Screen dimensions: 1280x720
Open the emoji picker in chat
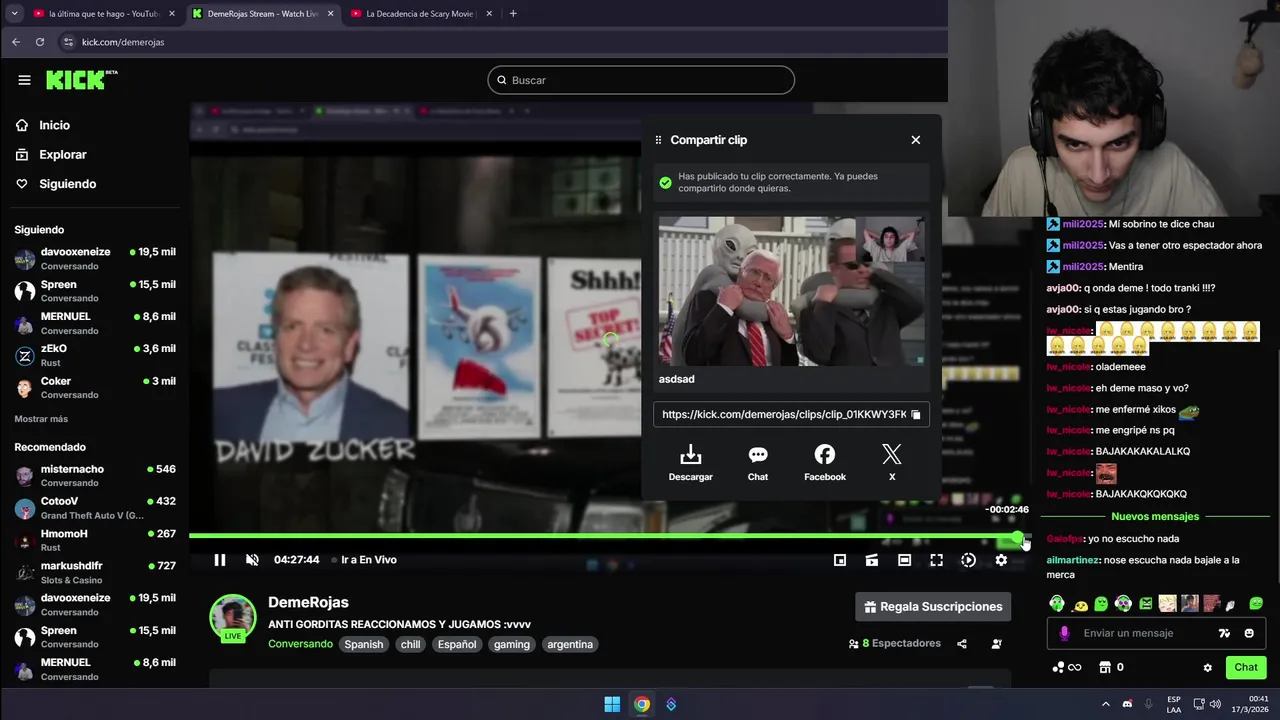[1249, 633]
